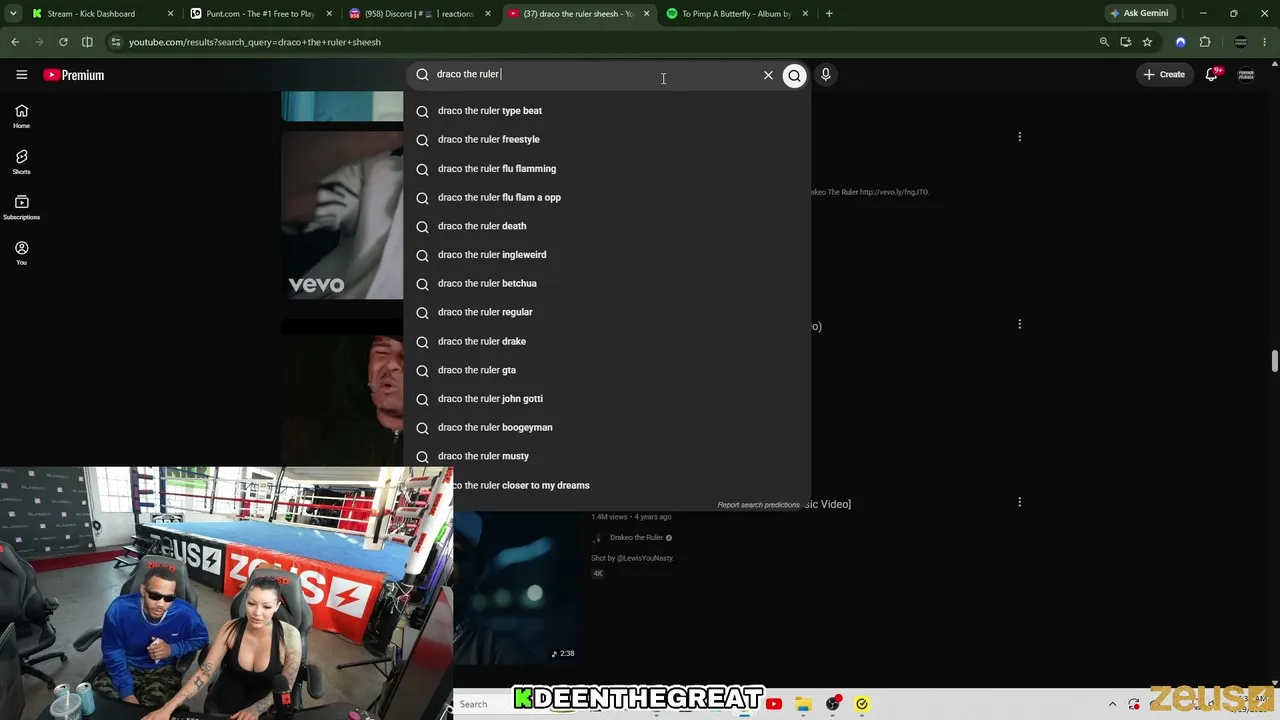1280x720 pixels.
Task: Open options for the Vevo video result
Action: [1019, 137]
